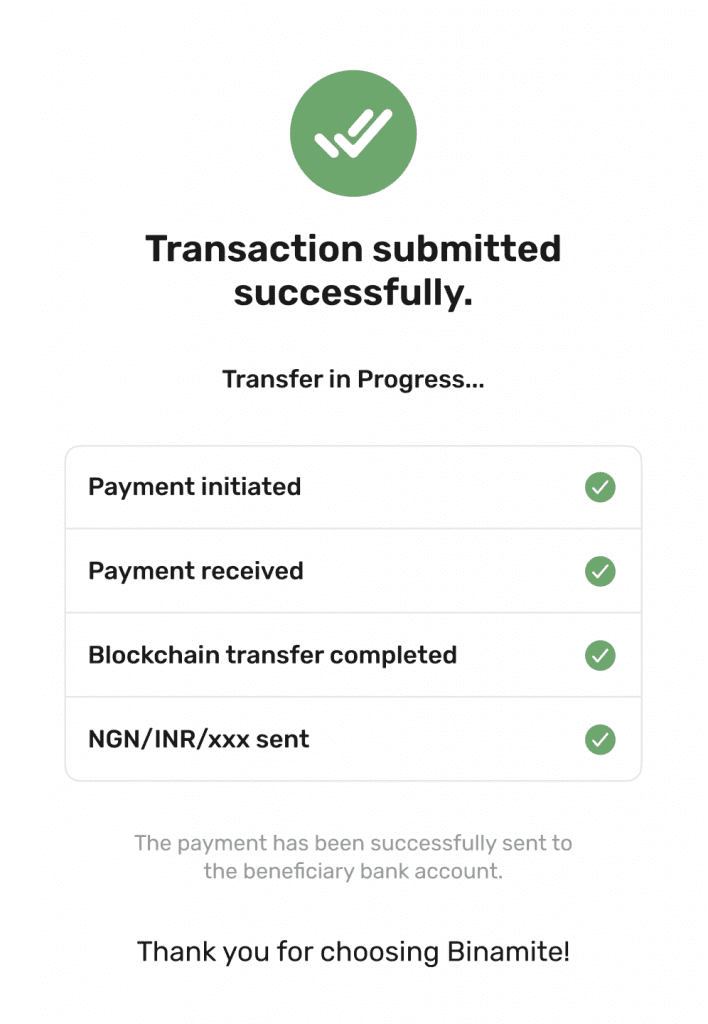Select the Payment initiated status label
This screenshot has width=708, height=1024.
click(x=195, y=487)
